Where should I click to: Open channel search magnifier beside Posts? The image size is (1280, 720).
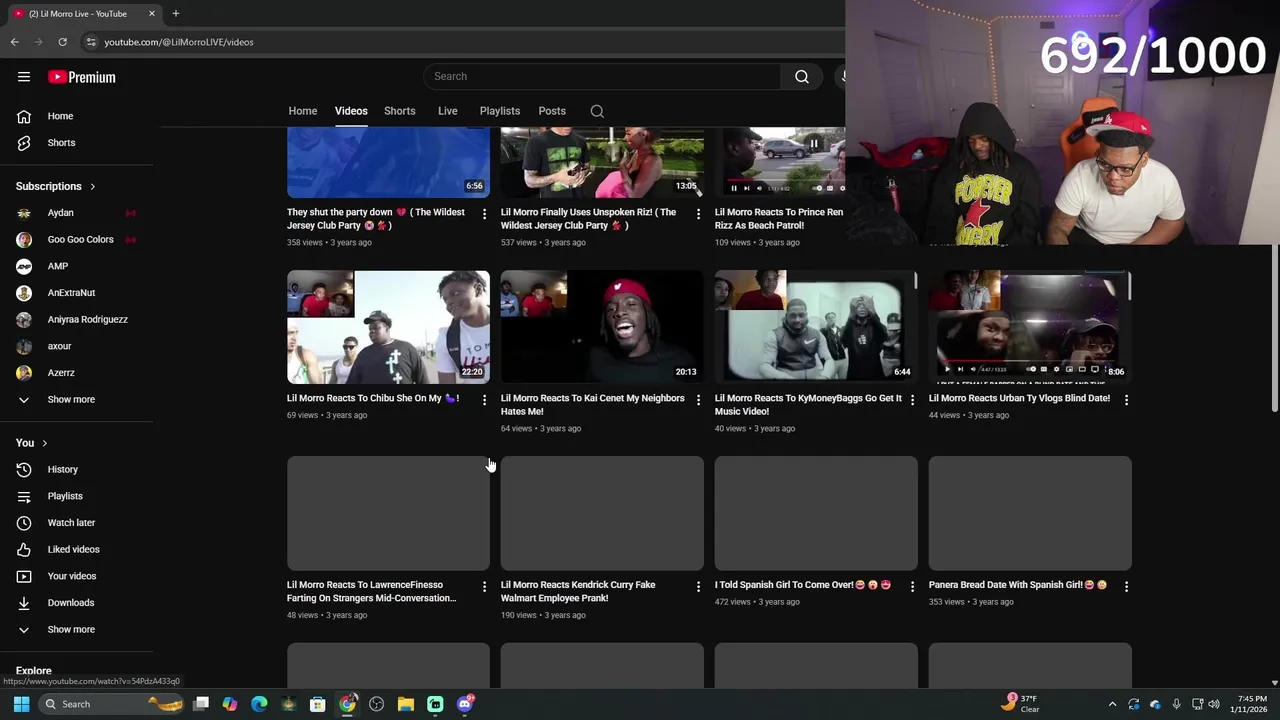point(597,111)
